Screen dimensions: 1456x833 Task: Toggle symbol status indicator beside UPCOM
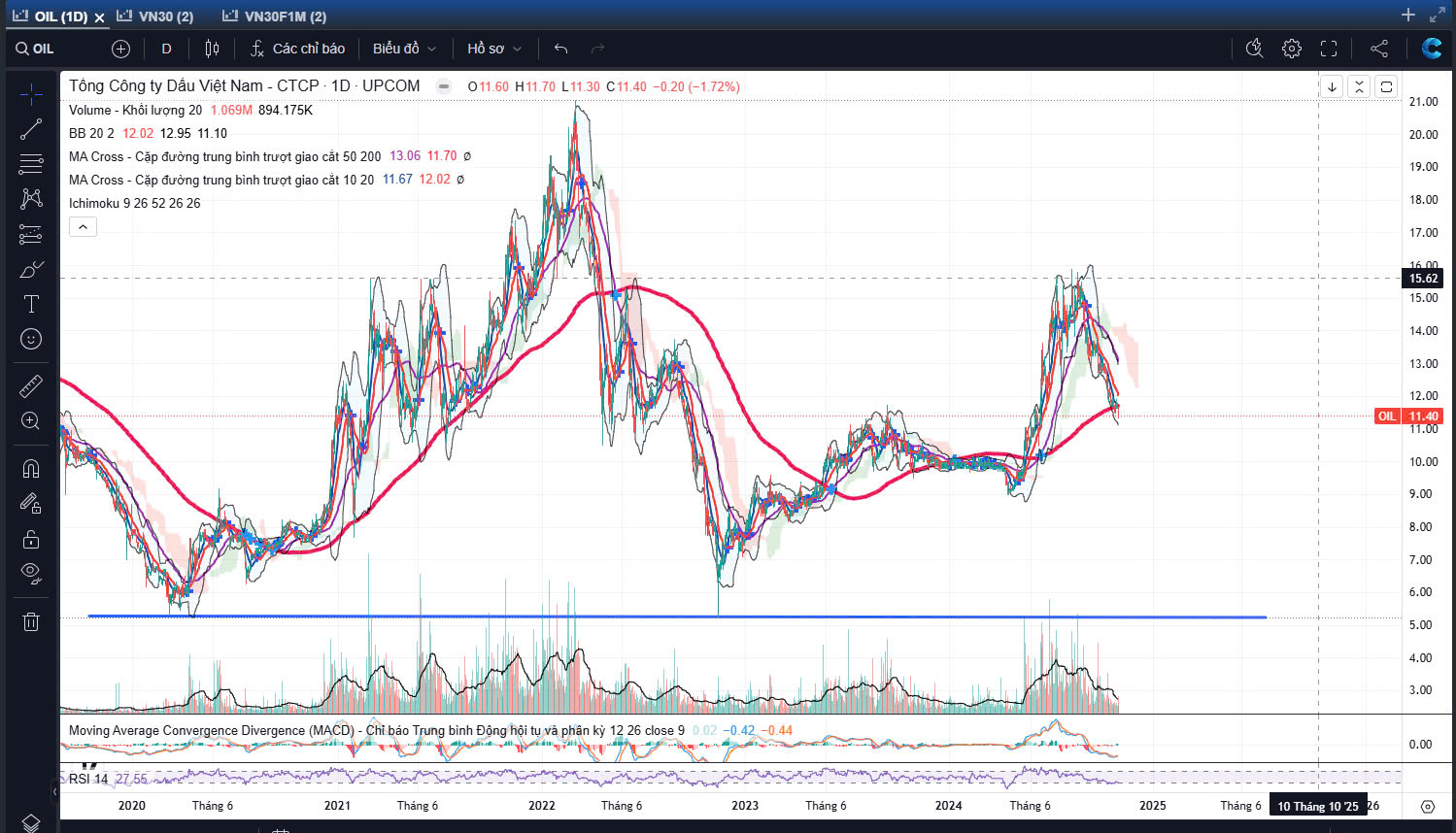(444, 86)
